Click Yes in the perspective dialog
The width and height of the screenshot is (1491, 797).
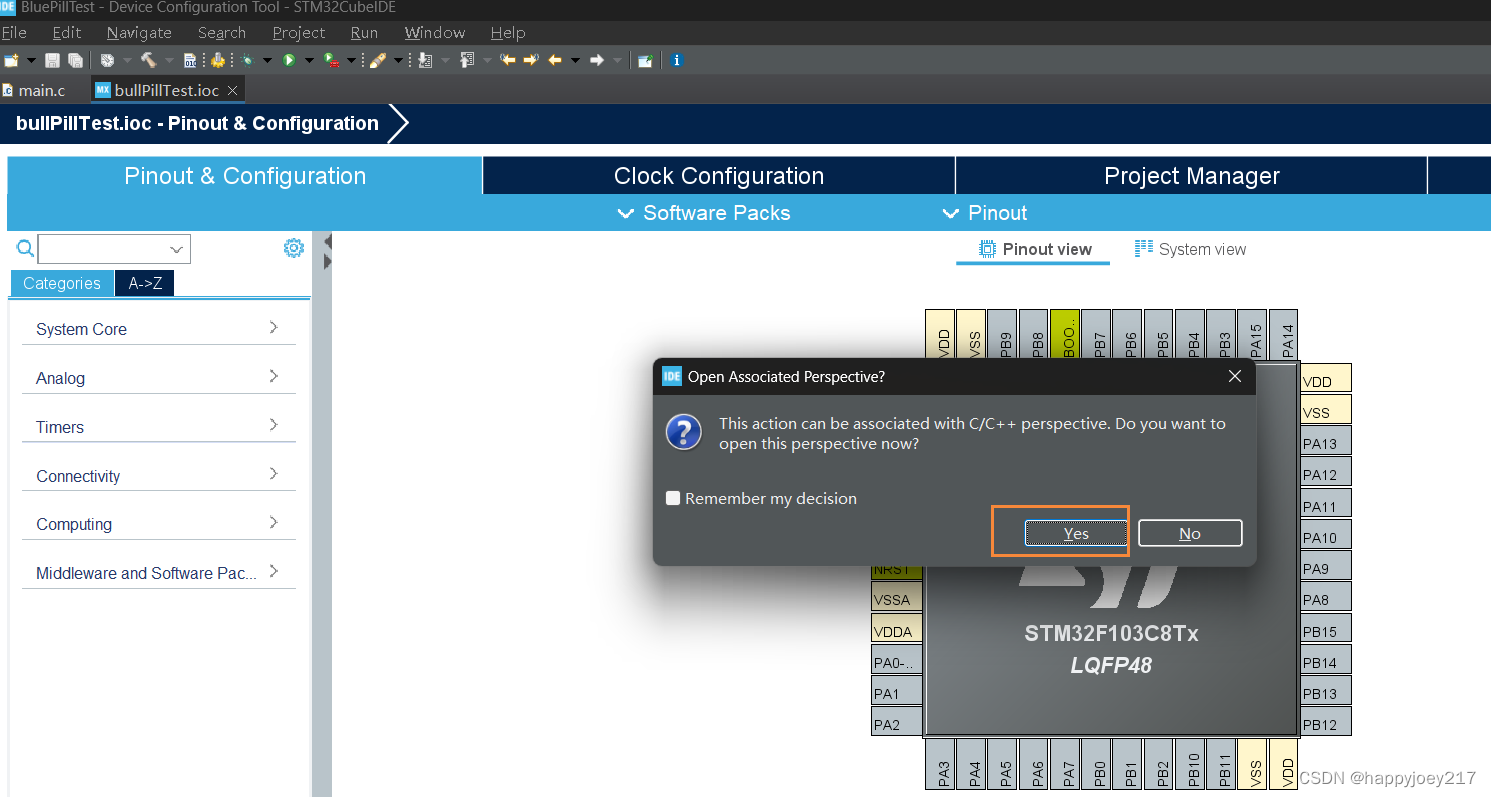click(1076, 533)
